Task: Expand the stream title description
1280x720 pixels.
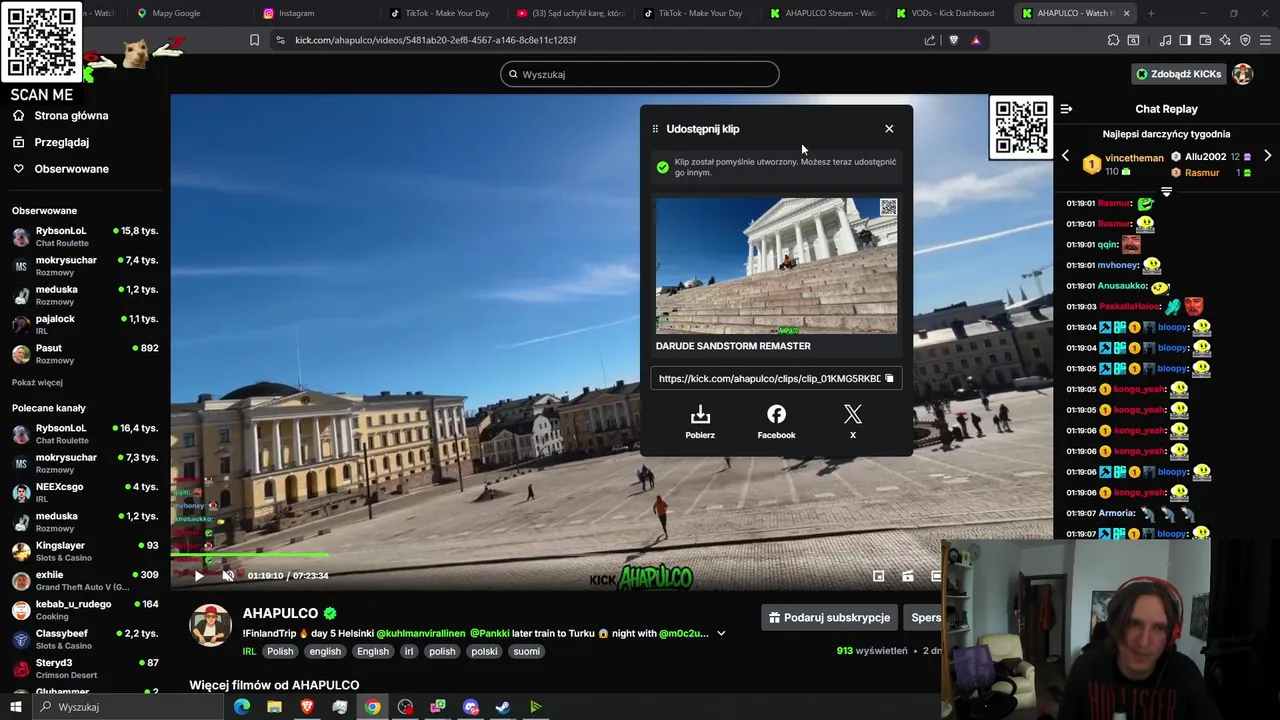Action: 720,634
